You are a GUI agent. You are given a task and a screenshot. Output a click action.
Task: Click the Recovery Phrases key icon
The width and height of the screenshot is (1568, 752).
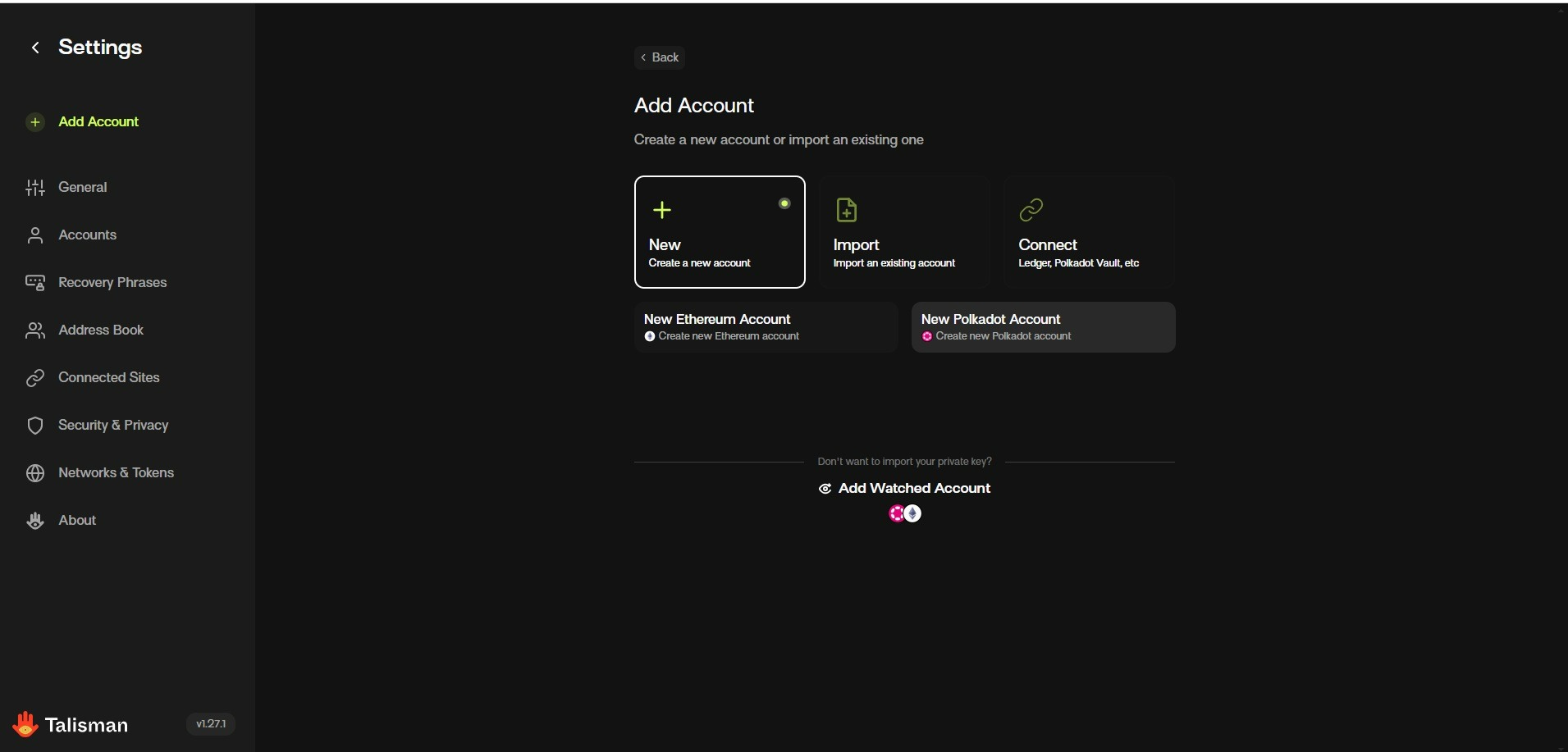pos(35,283)
